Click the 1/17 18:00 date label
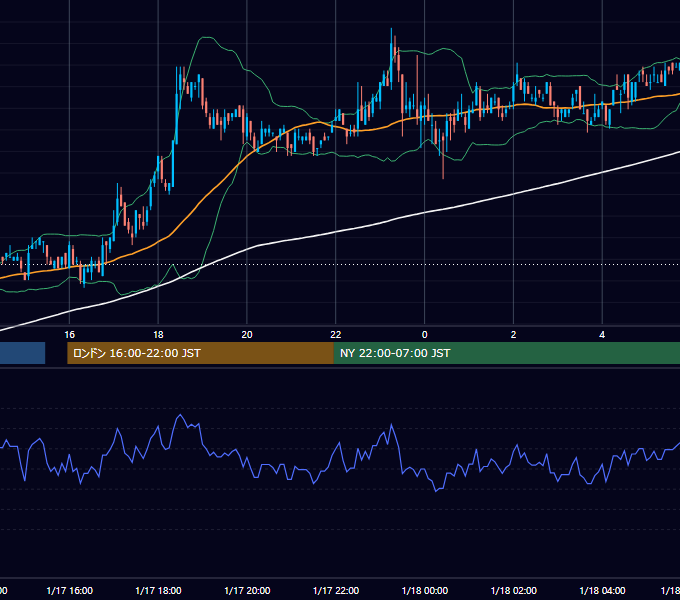The height and width of the screenshot is (600, 680). pos(158,590)
